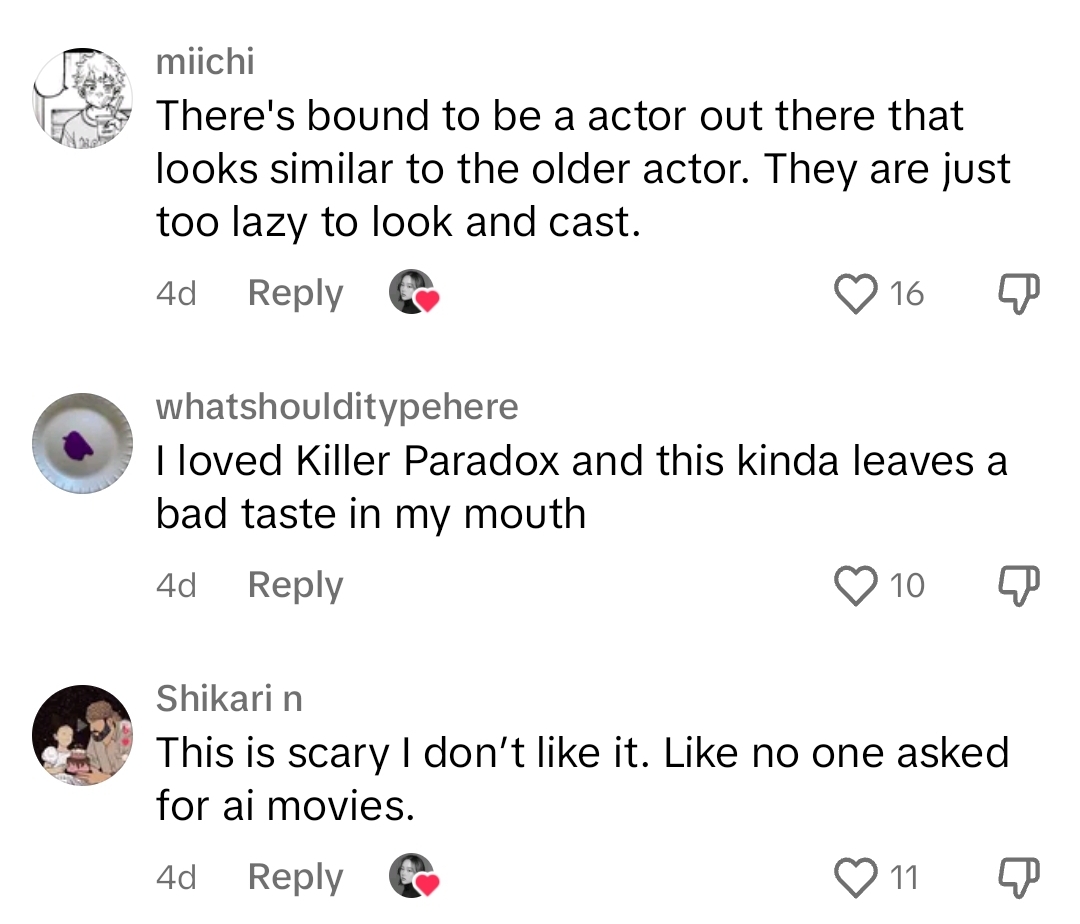
Task: Open whatshoulditypehere's profile by tapping their name
Action: coord(337,407)
